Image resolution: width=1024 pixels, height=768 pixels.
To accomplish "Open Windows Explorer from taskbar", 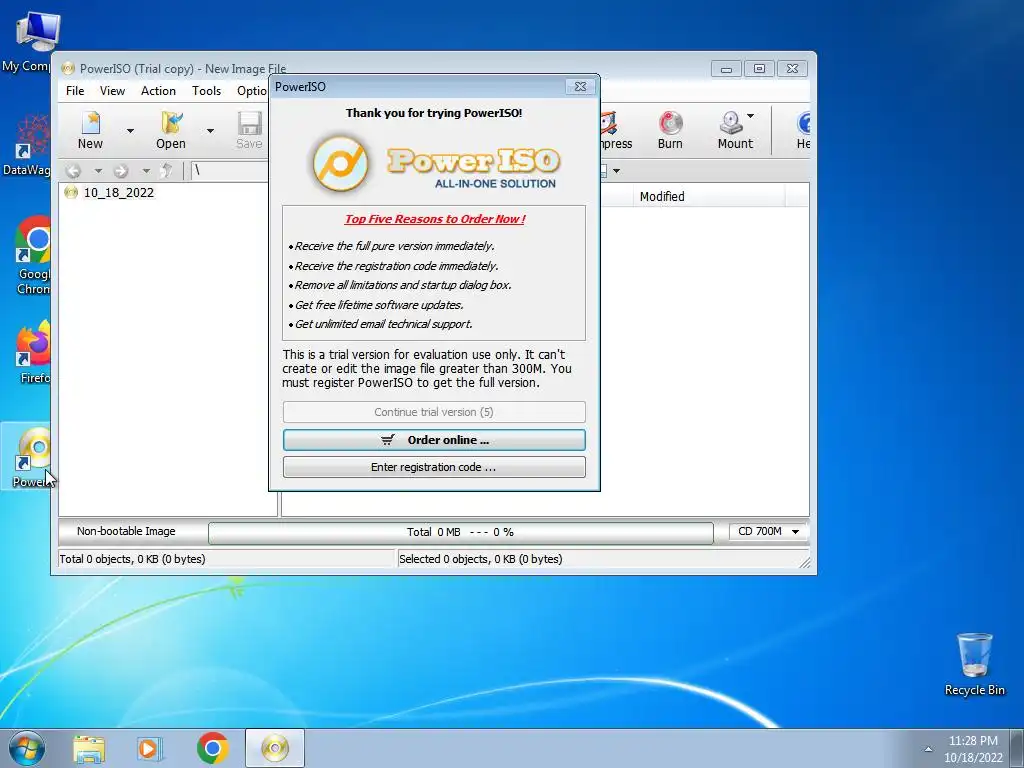I will pos(89,749).
